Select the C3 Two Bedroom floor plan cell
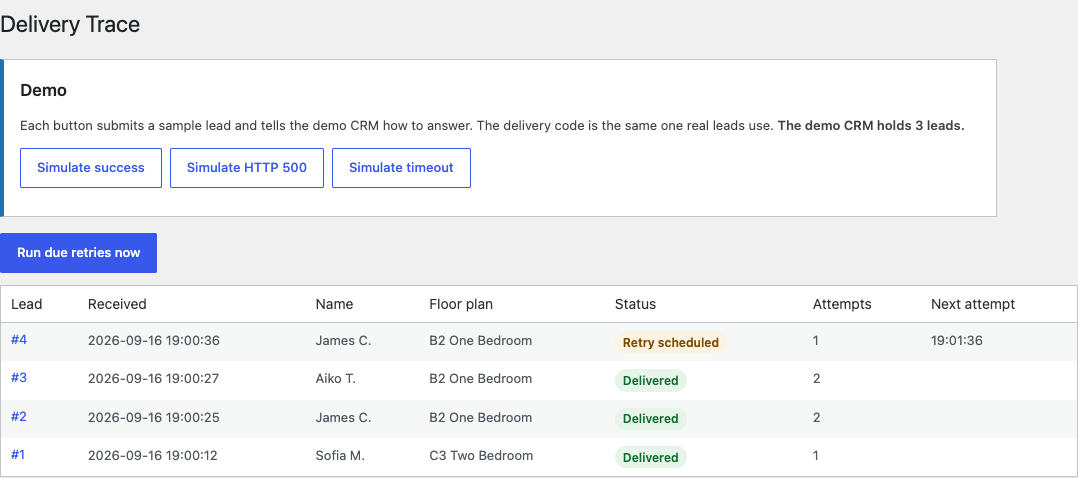The width and height of the screenshot is (1078, 478). click(x=481, y=455)
